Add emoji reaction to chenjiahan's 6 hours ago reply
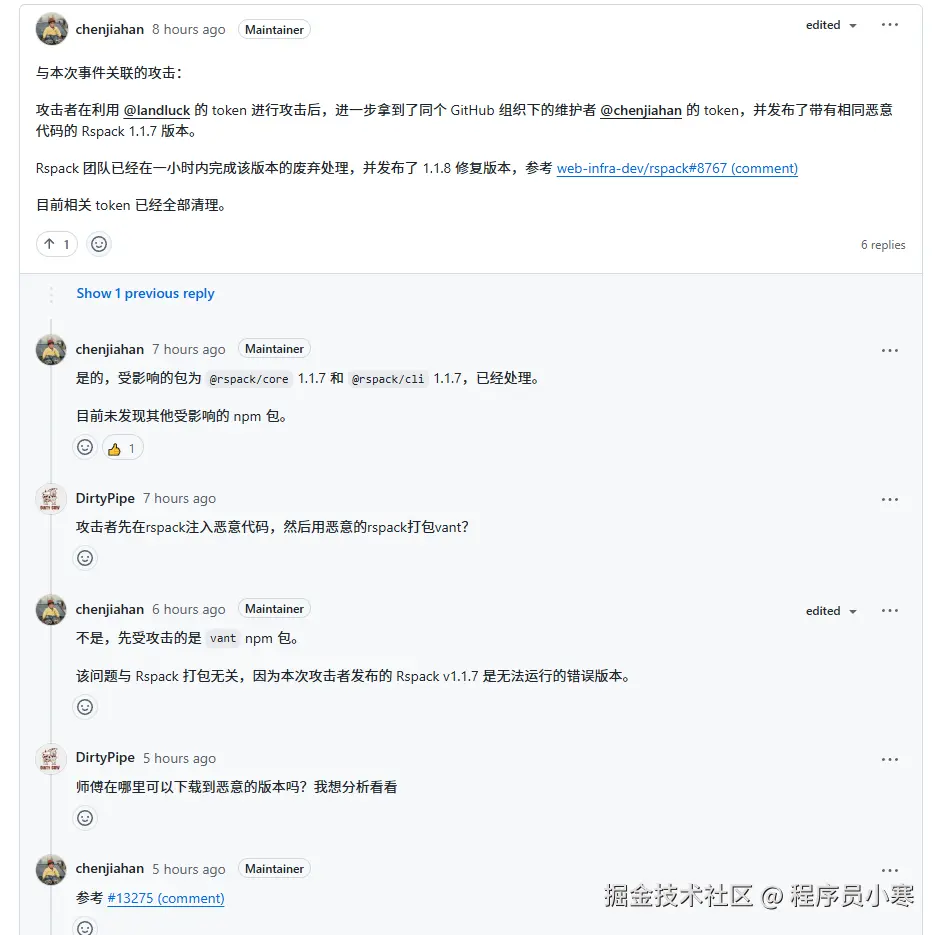This screenshot has width=940, height=935. click(85, 707)
